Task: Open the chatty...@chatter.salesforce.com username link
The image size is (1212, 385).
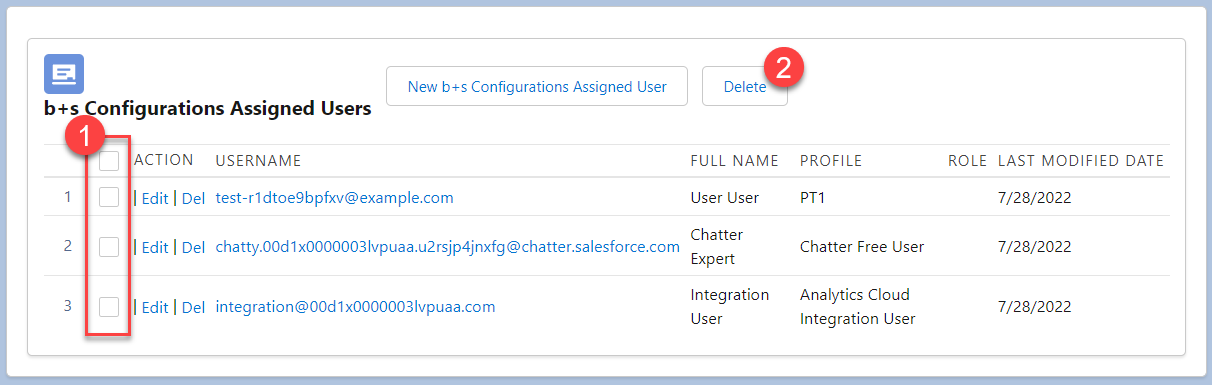Action: coord(448,246)
